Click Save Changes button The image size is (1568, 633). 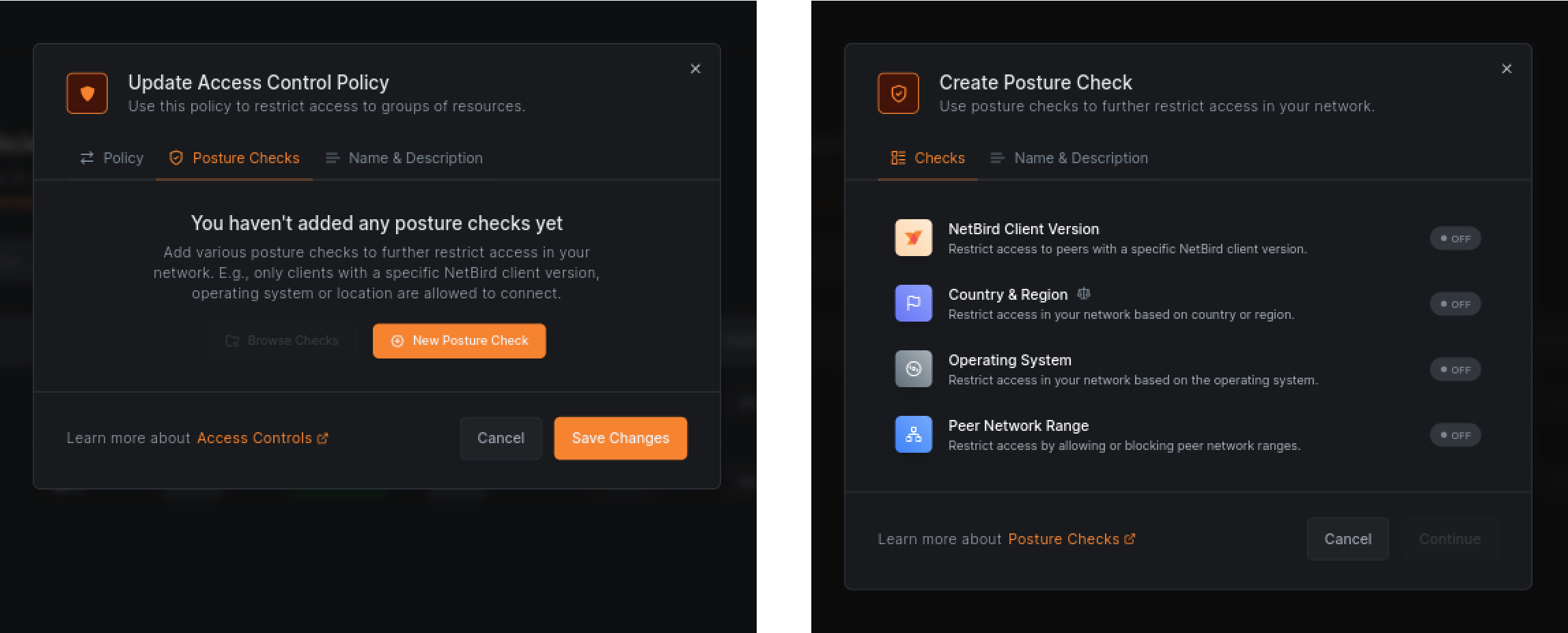point(620,438)
